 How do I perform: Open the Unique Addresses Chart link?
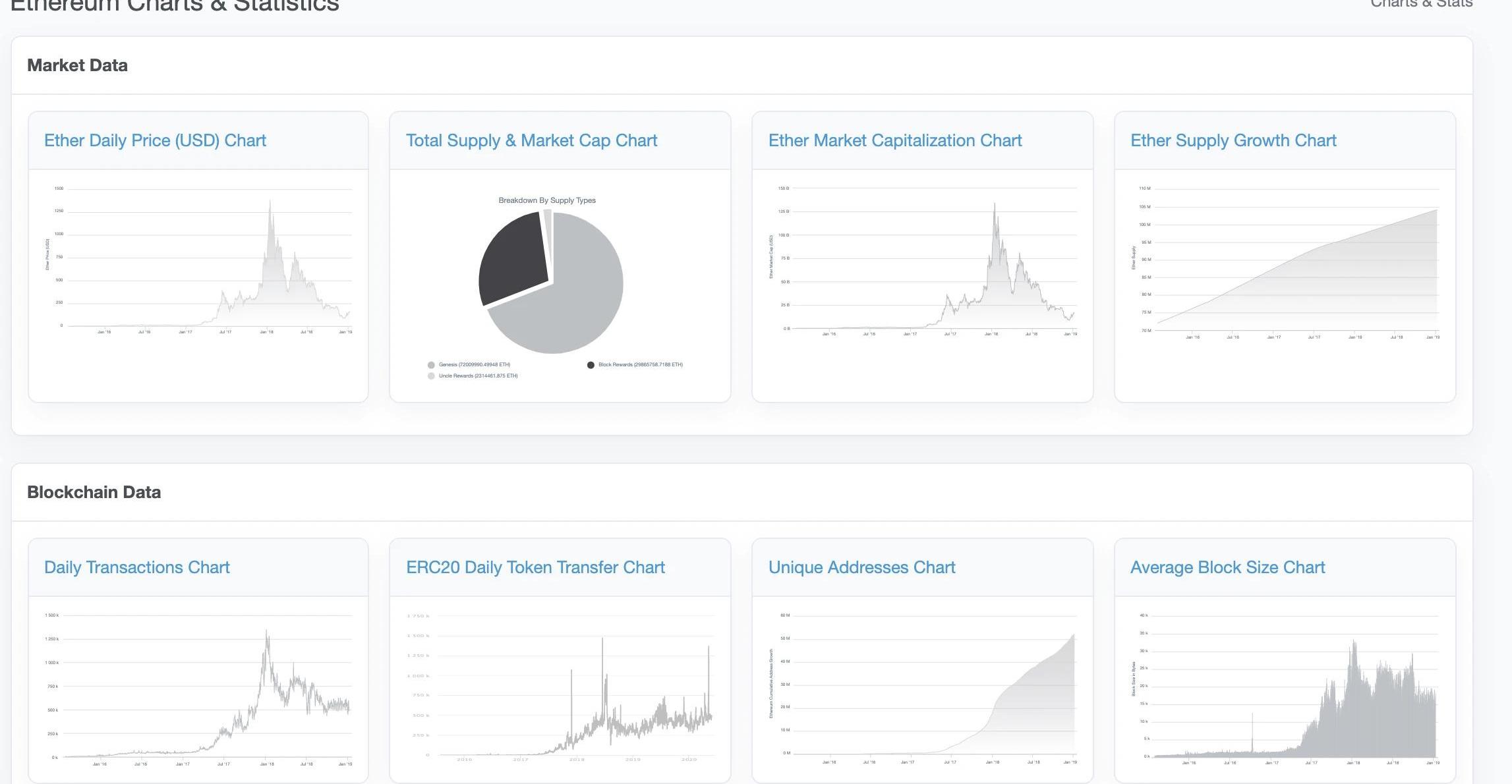[861, 567]
